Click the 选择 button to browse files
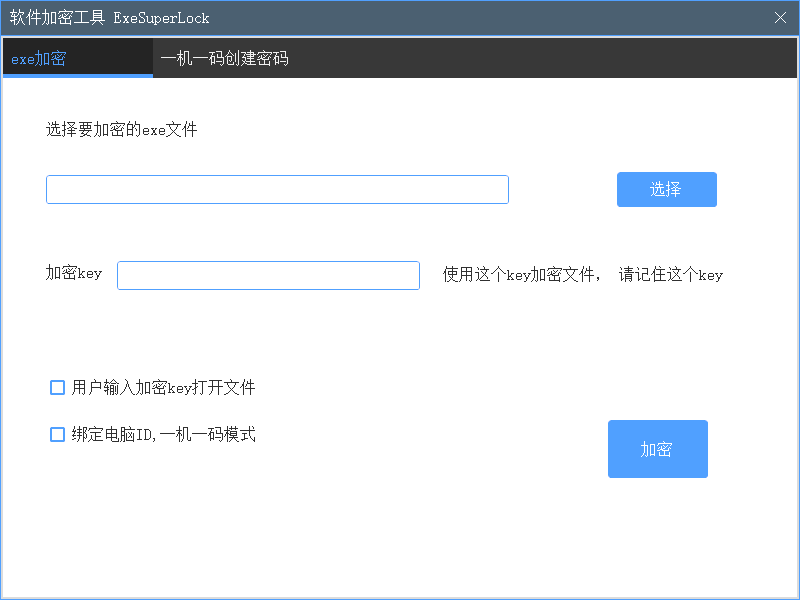 666,189
